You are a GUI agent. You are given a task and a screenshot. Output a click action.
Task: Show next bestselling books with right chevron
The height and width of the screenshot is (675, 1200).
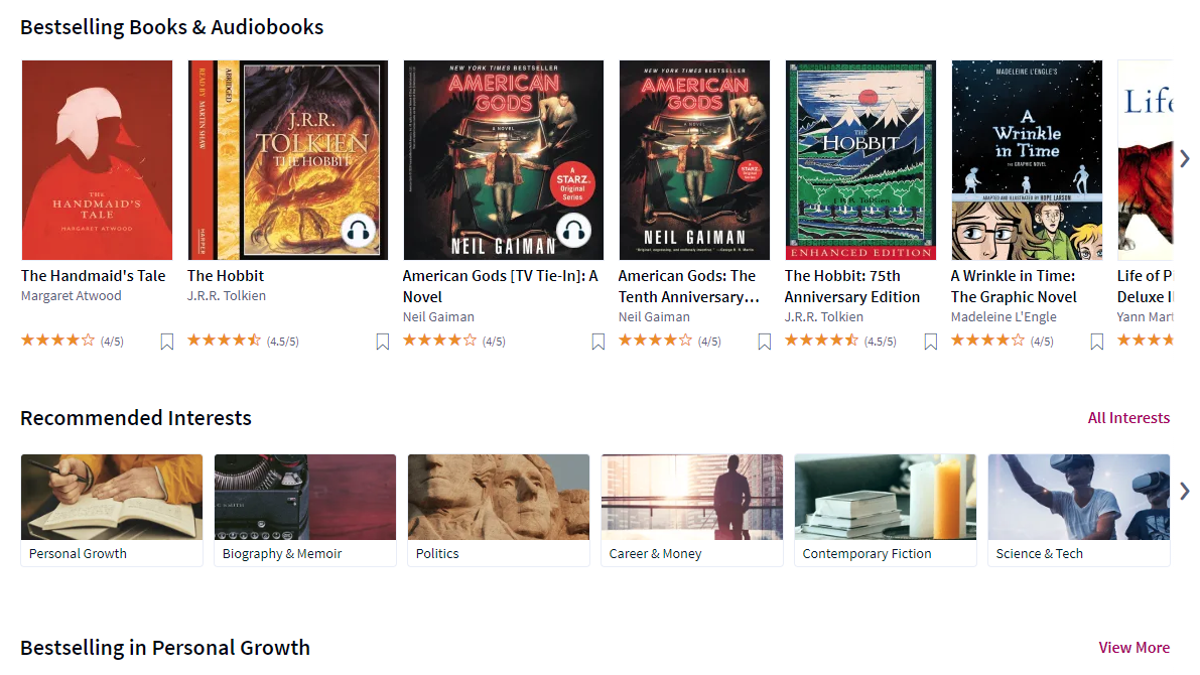pyautogui.click(x=1184, y=159)
